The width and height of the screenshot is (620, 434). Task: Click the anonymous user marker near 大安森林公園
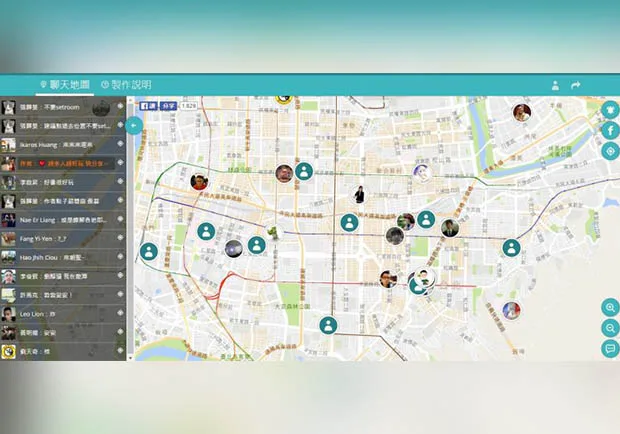pyautogui.click(x=328, y=326)
